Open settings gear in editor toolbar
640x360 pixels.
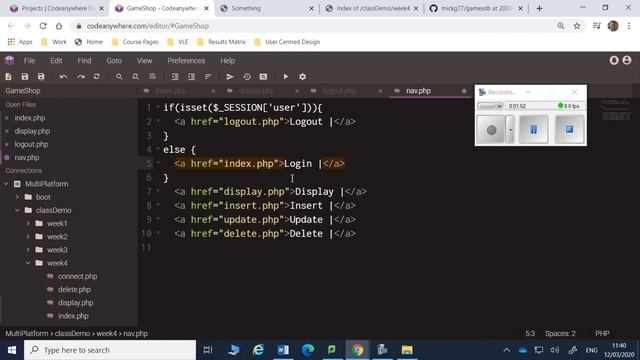click(x=302, y=77)
